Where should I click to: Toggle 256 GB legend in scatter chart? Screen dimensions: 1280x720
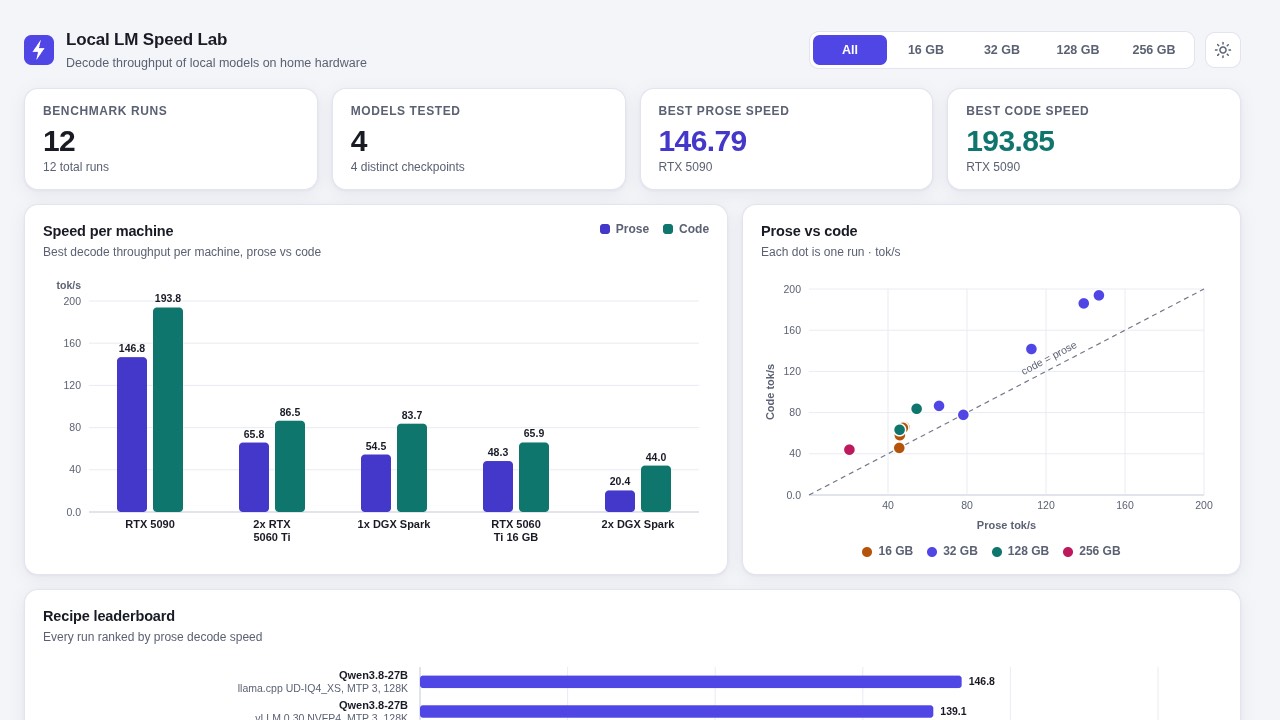point(1091,551)
